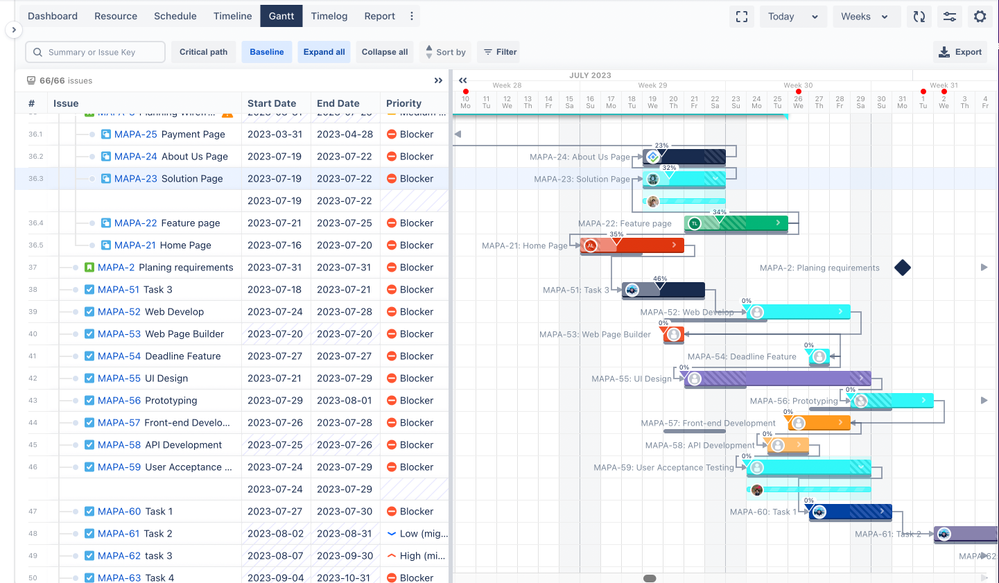Export the Gantt chart
999x583 pixels.
[x=958, y=51]
